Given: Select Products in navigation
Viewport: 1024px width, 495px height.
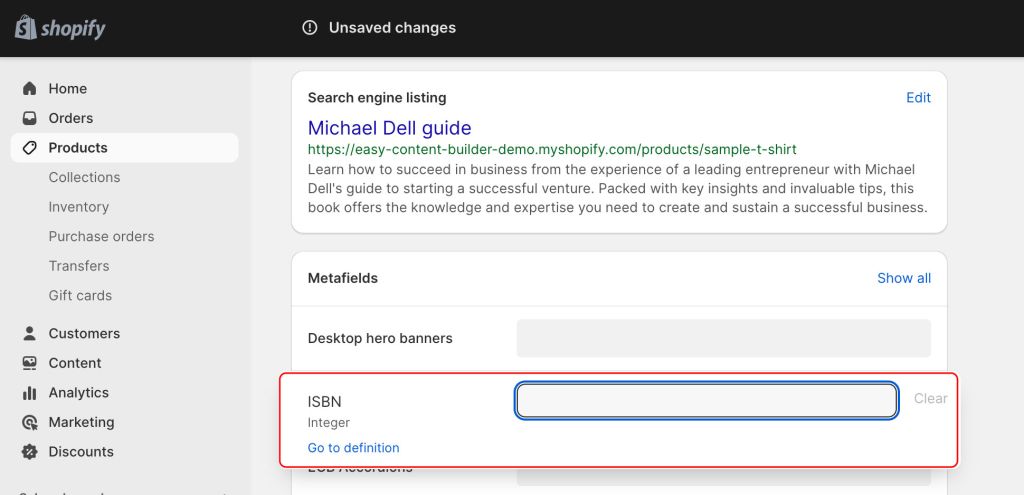Looking at the screenshot, I should click(x=124, y=148).
